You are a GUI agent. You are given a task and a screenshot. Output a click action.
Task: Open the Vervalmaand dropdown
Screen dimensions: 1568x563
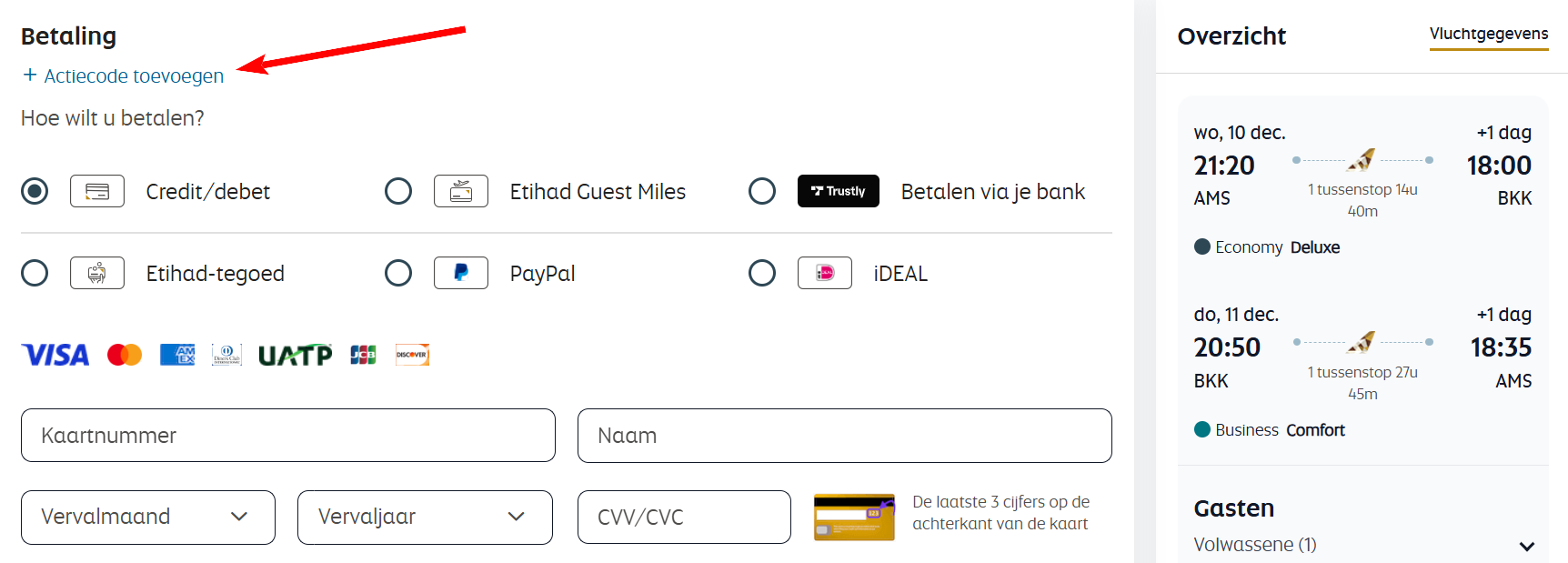click(147, 517)
